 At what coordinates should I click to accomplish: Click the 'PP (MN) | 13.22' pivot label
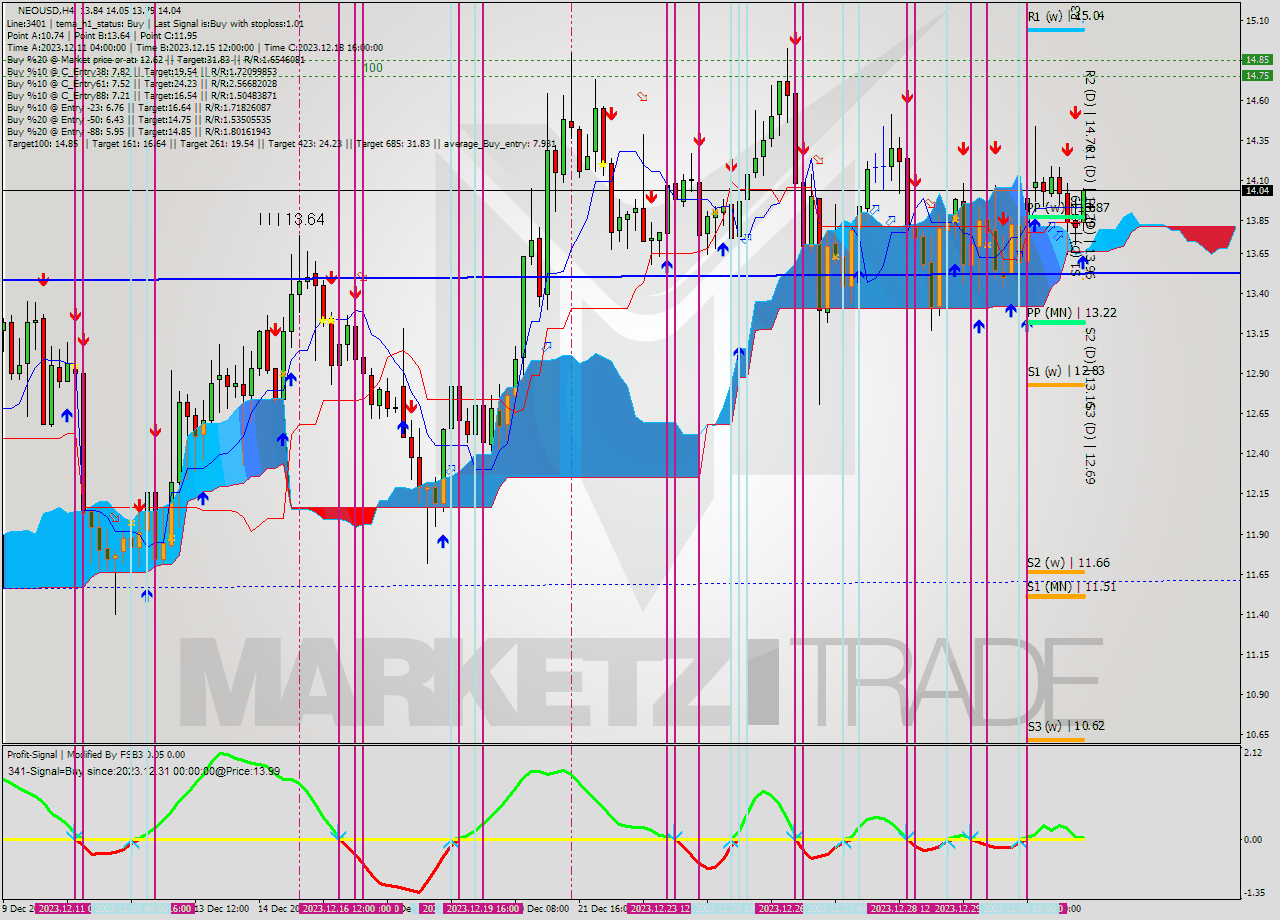[x=1071, y=313]
